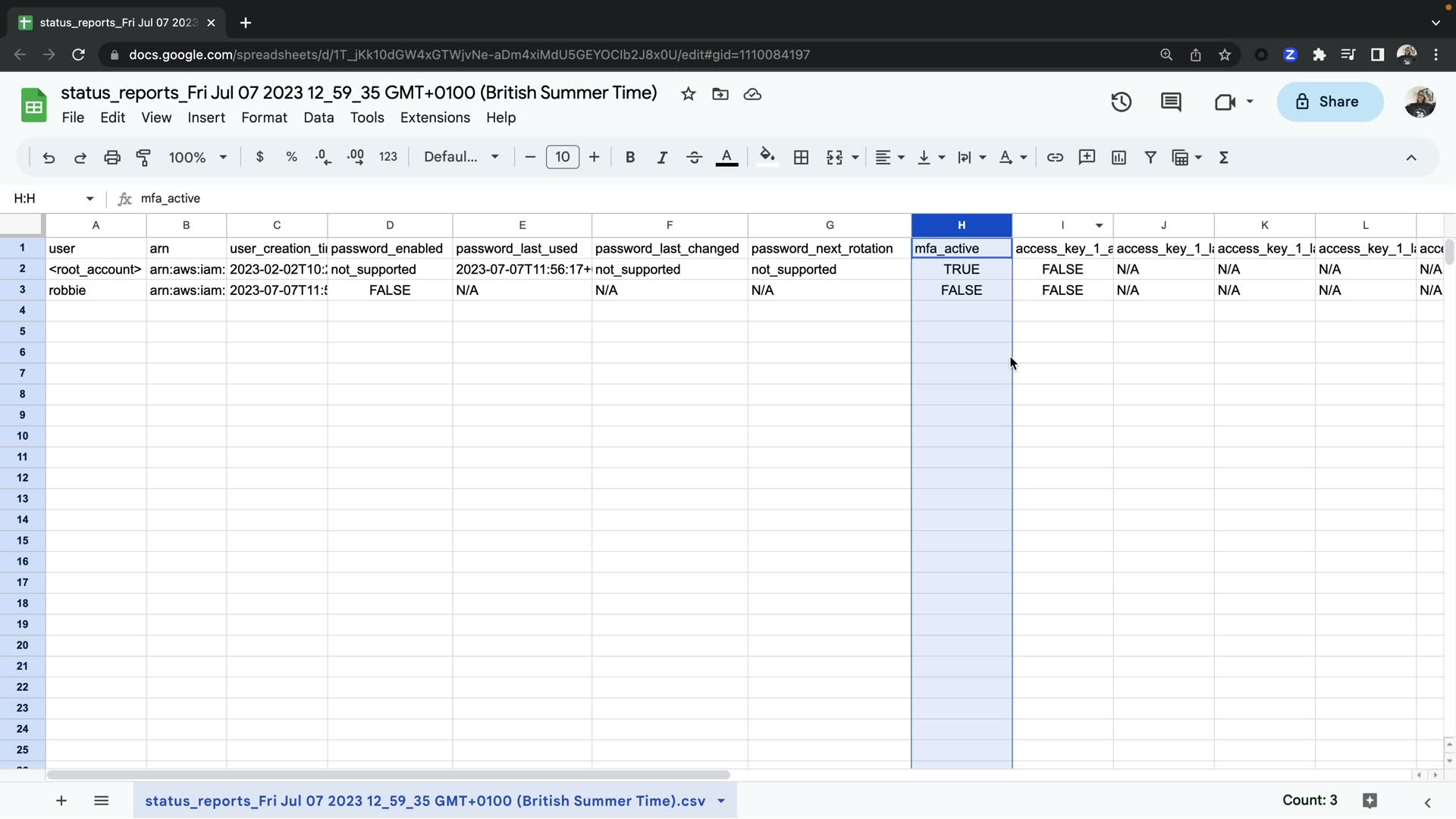Click the insert link icon
1456x819 pixels.
point(1055,158)
